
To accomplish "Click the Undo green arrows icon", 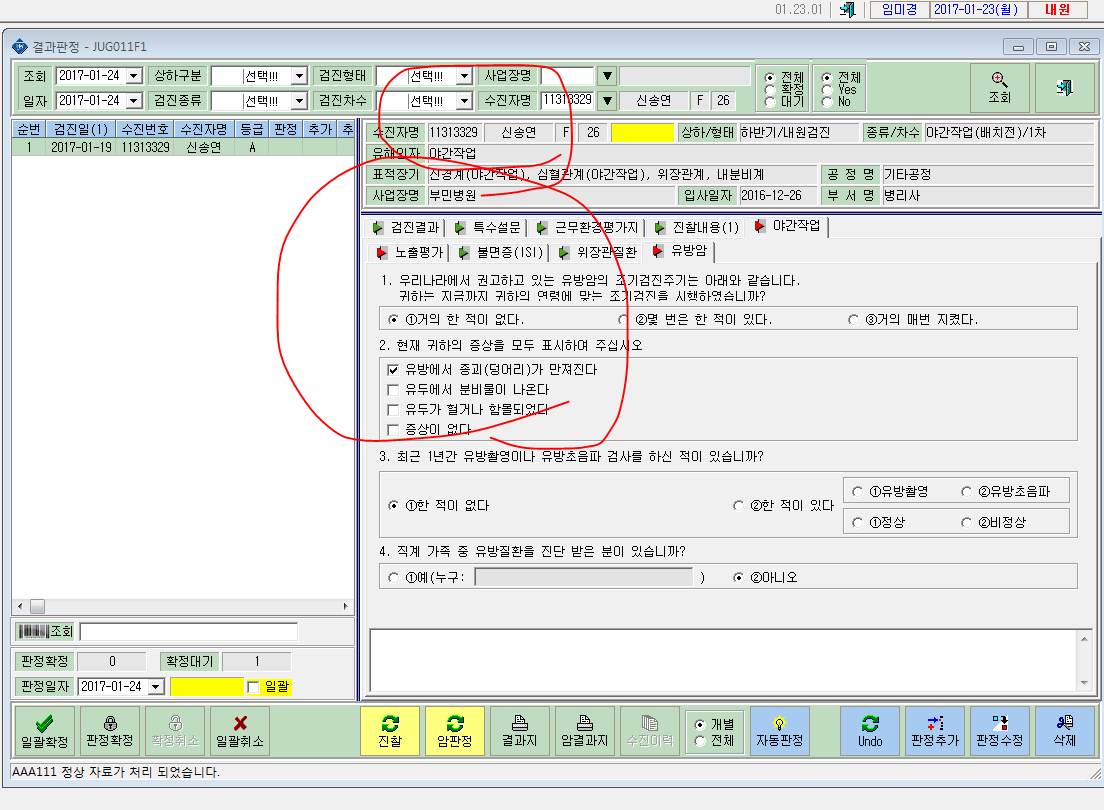I will pos(870,723).
